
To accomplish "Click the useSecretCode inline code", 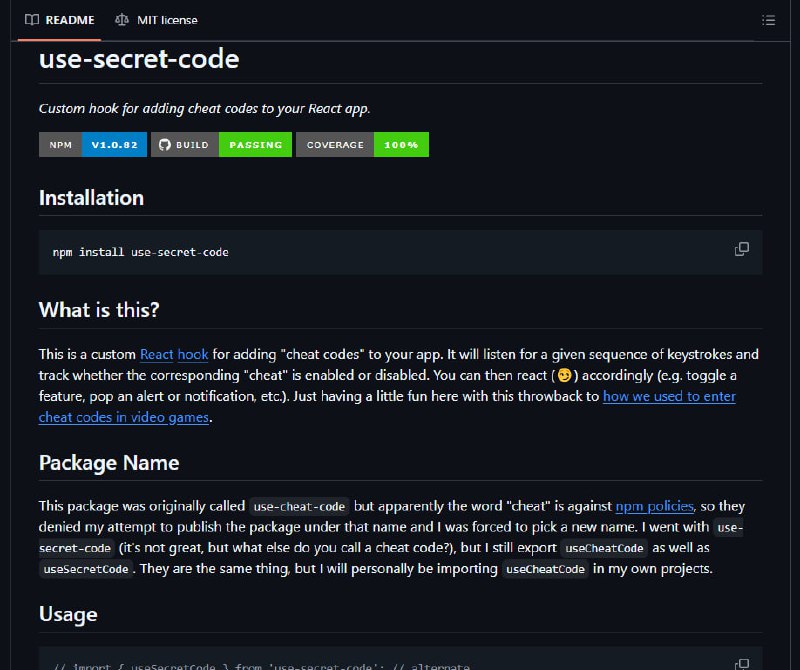I will [x=86, y=569].
